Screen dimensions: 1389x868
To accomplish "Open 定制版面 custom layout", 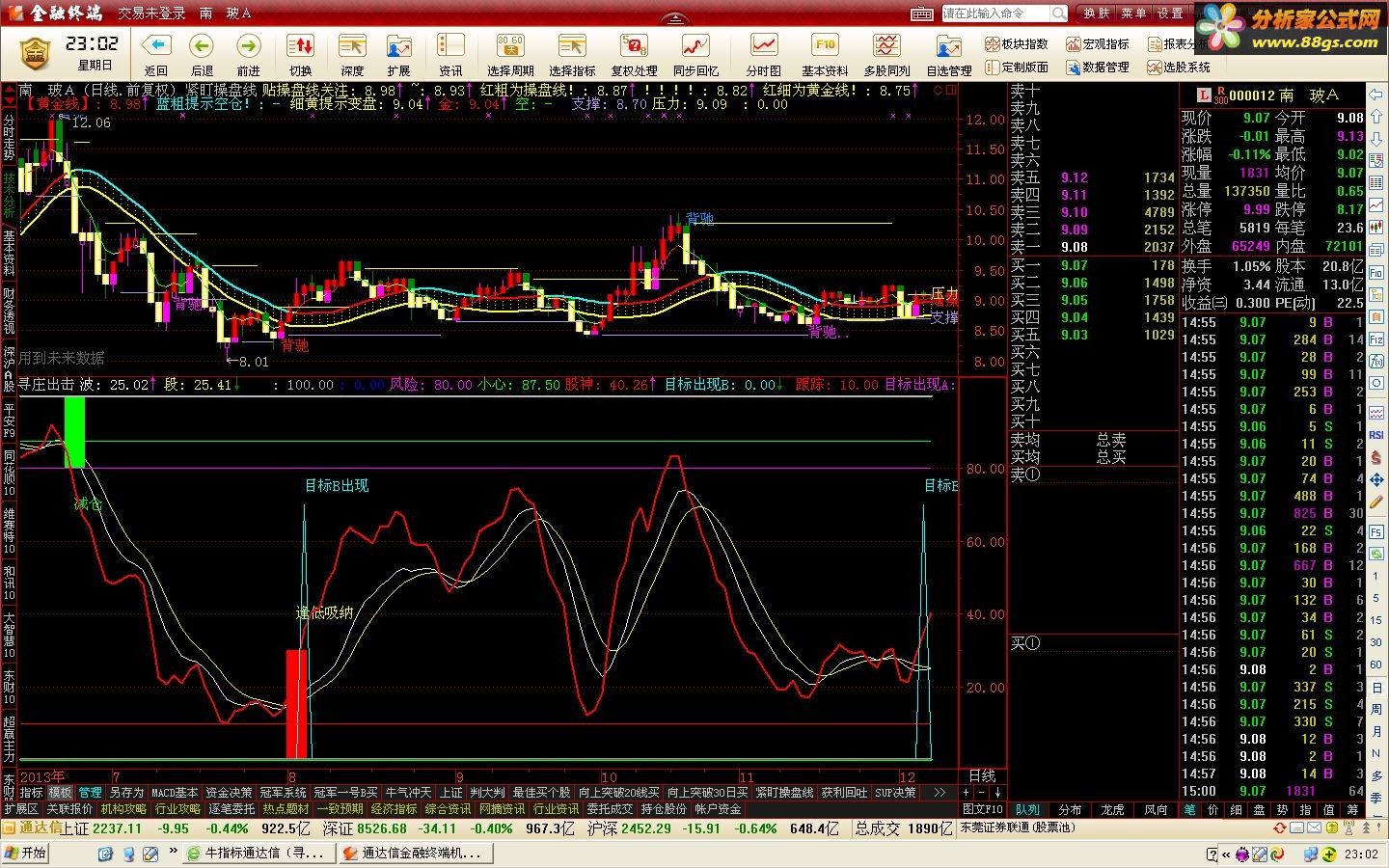I will (1017, 68).
